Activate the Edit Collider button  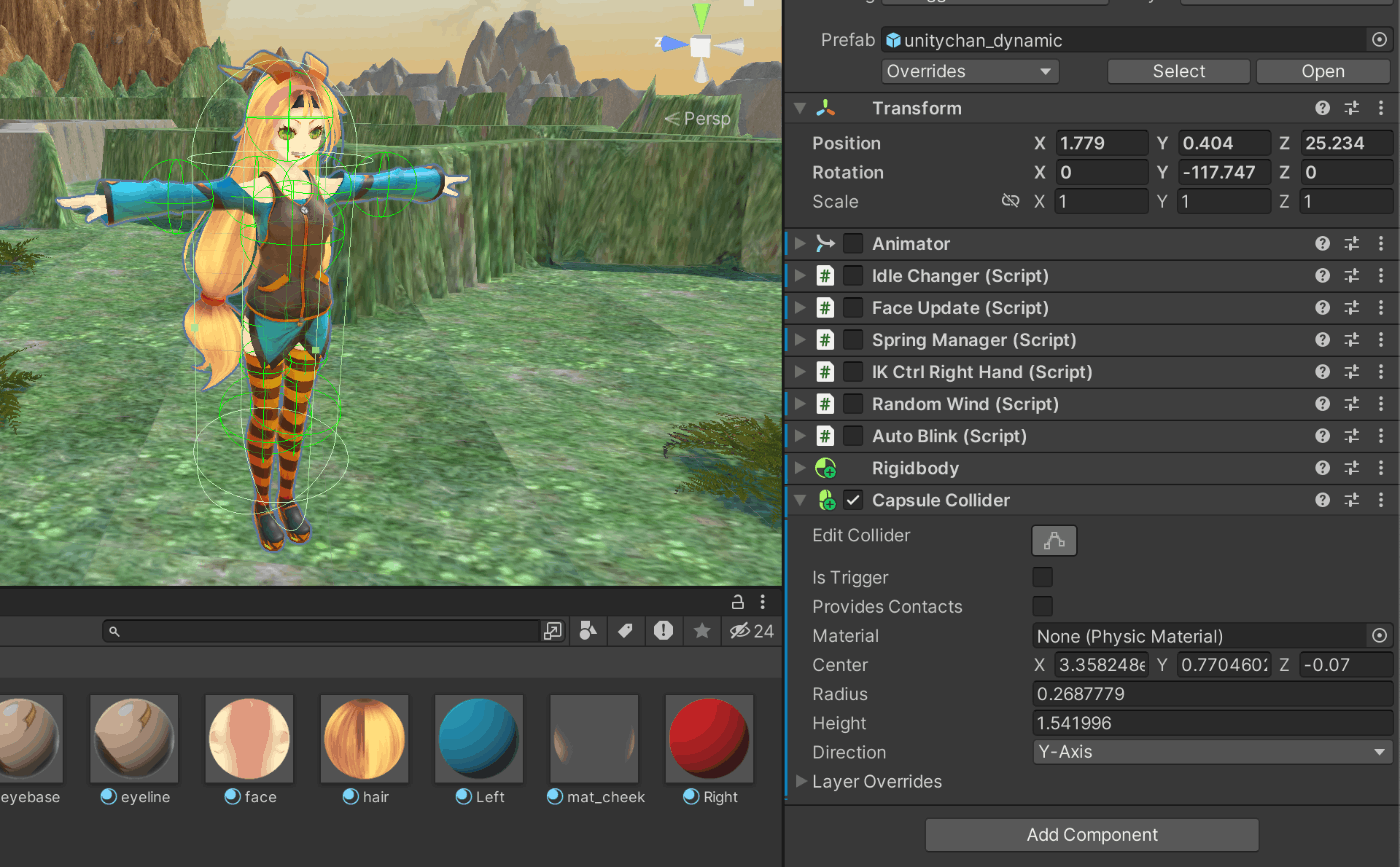[x=1054, y=540]
